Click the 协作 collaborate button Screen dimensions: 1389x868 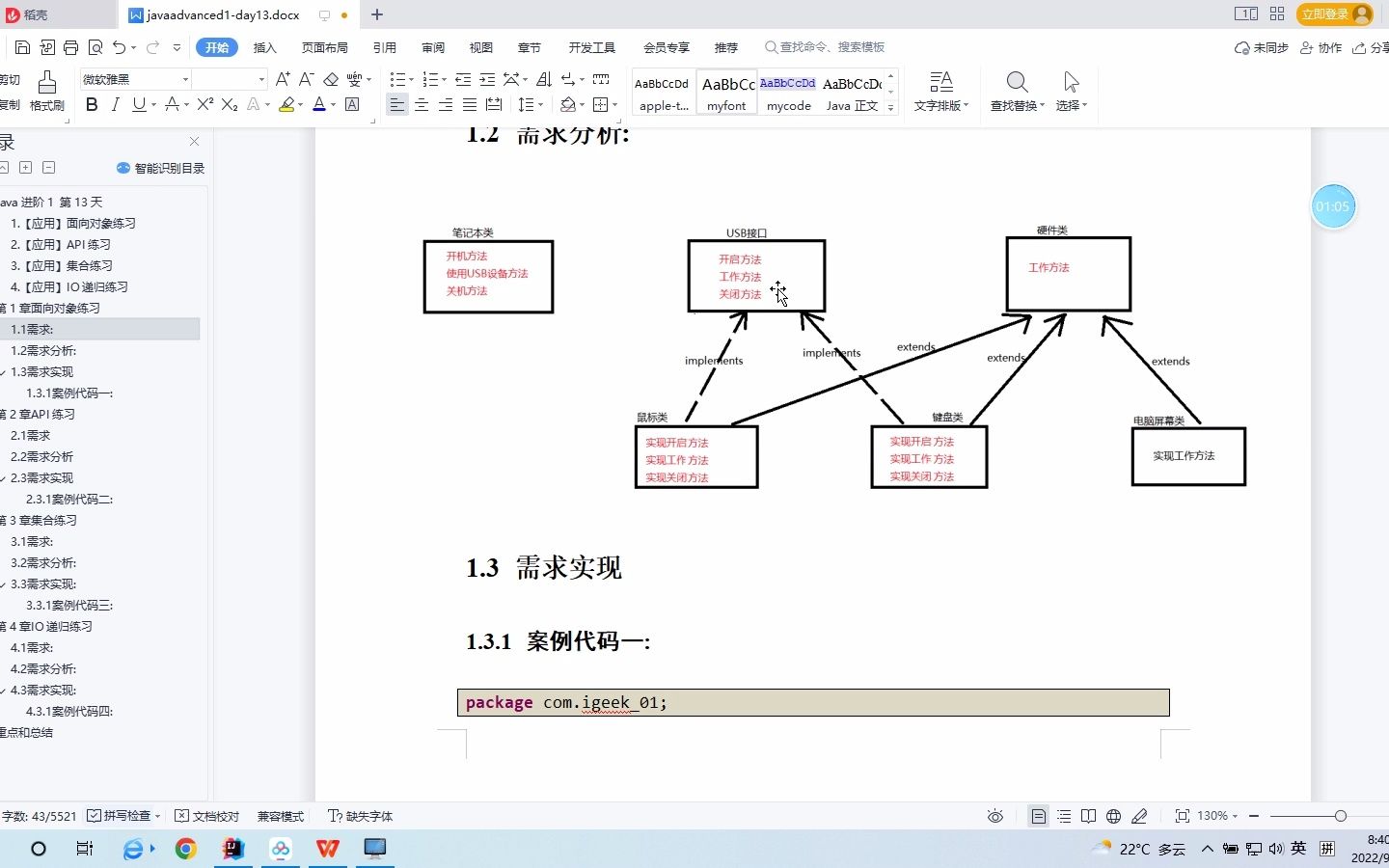pyautogui.click(x=1321, y=47)
